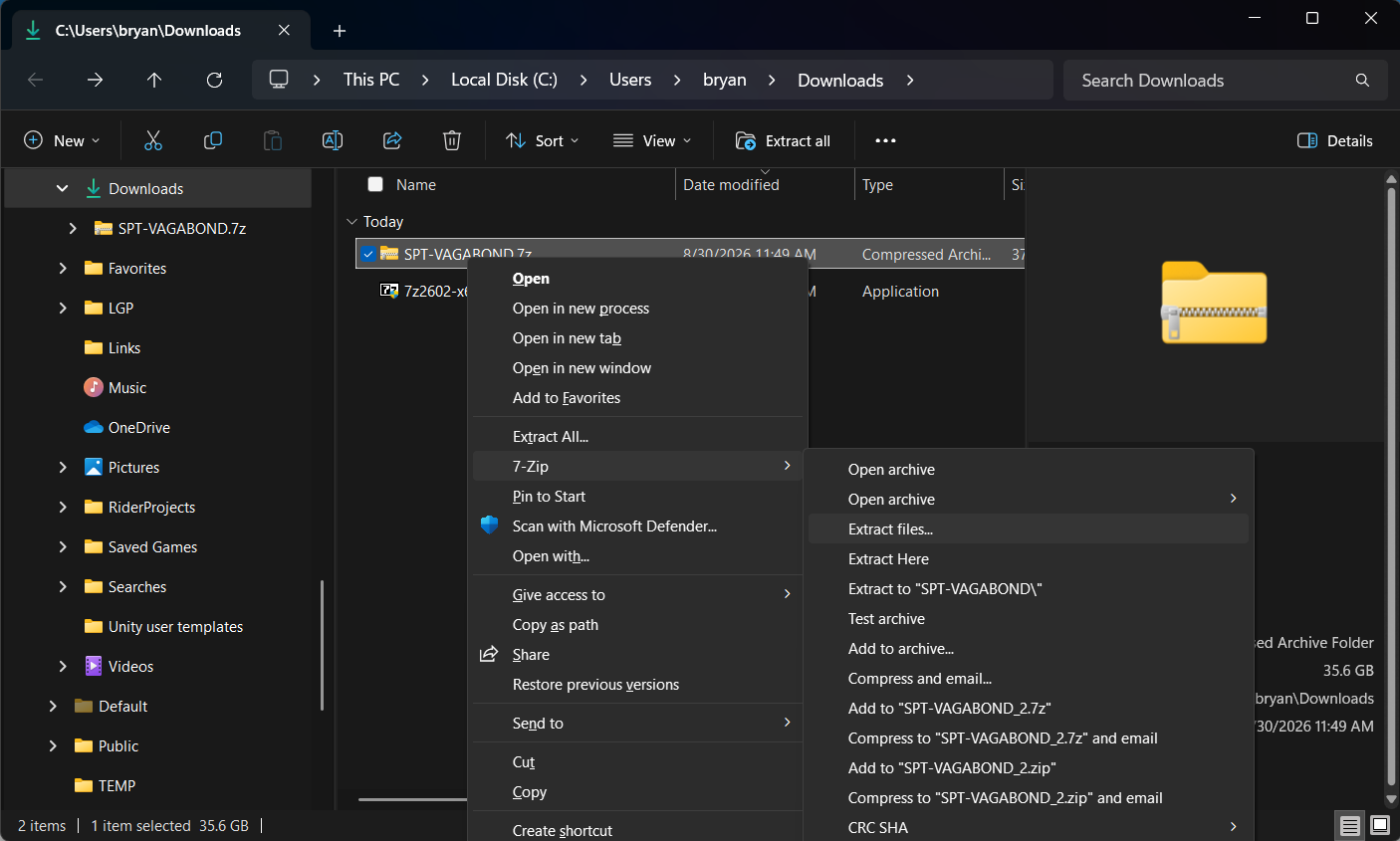Expand the Pictures folder in the tree
1400x841 pixels.
(63, 467)
